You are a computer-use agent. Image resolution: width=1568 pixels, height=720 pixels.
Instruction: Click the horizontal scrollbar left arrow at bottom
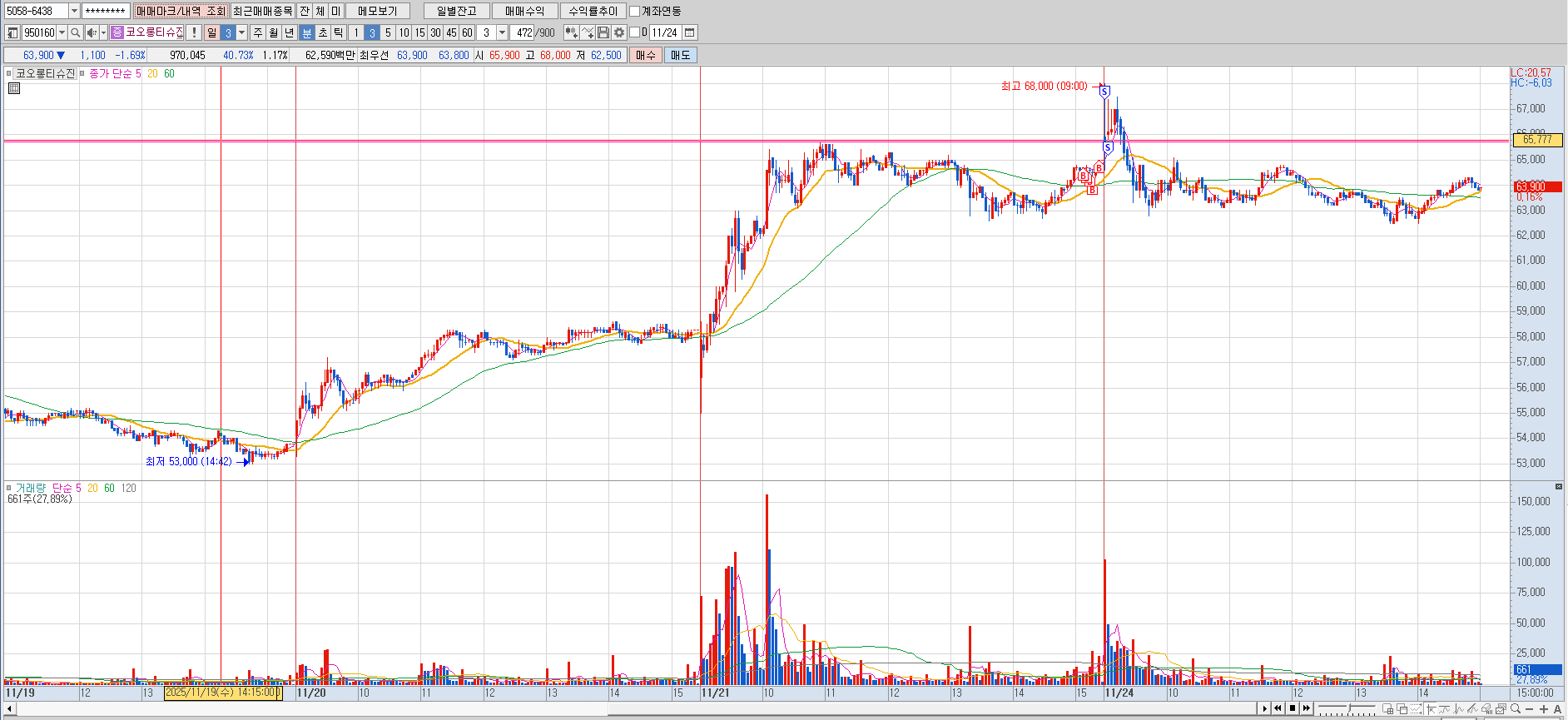point(10,709)
